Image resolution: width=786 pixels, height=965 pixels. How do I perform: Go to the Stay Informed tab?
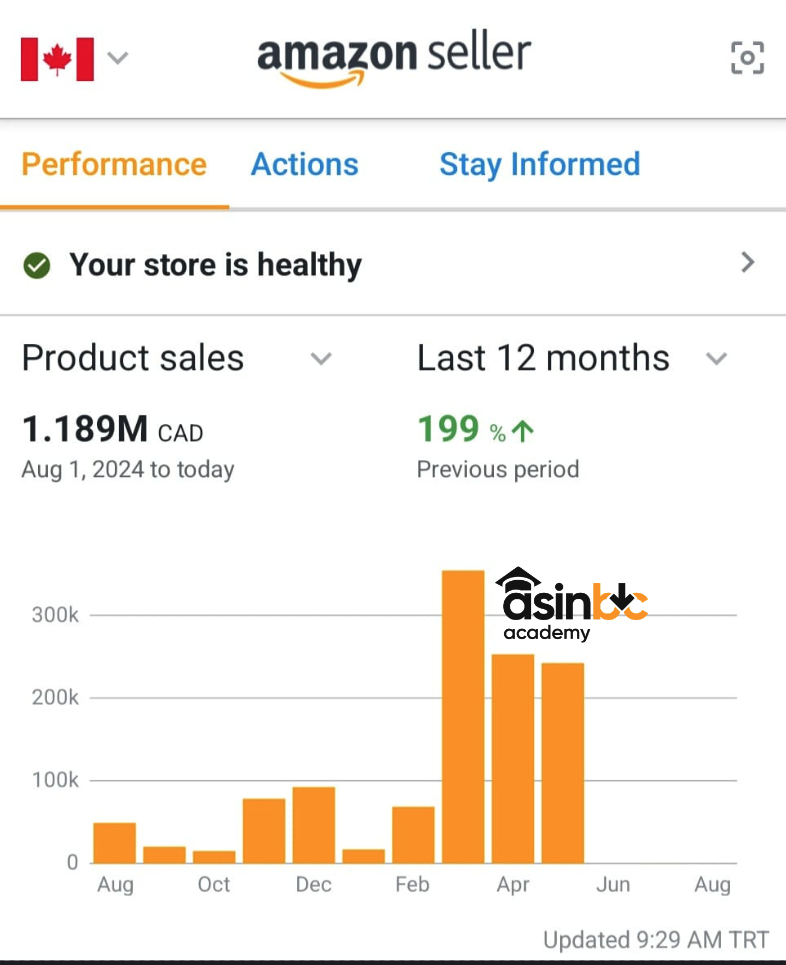tap(539, 165)
